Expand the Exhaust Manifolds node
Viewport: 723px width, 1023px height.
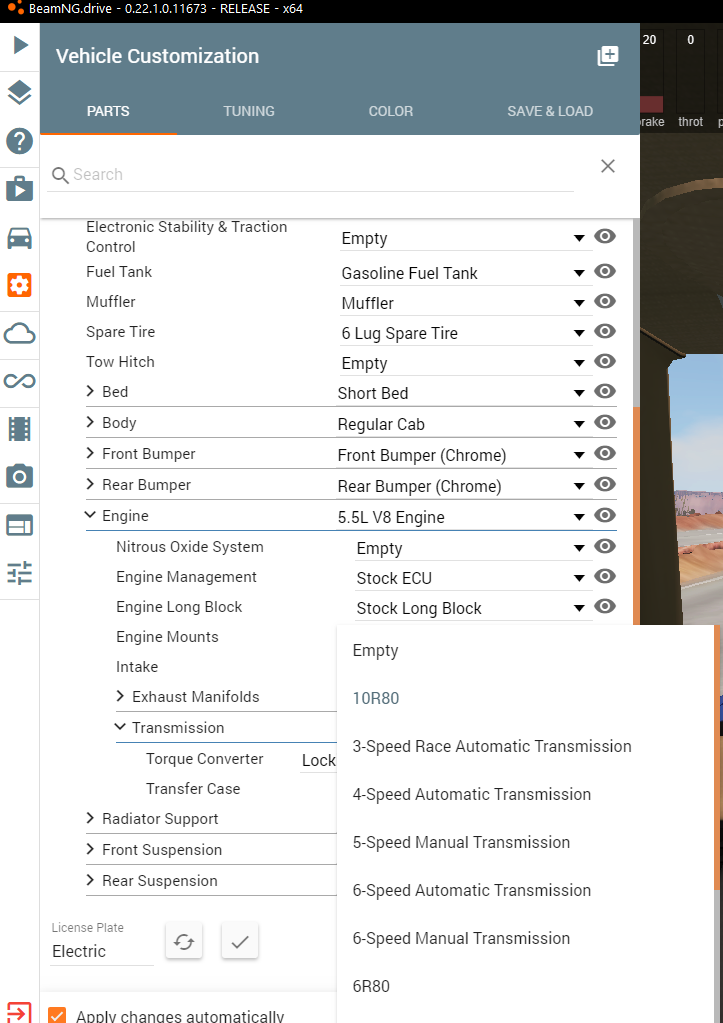(120, 696)
